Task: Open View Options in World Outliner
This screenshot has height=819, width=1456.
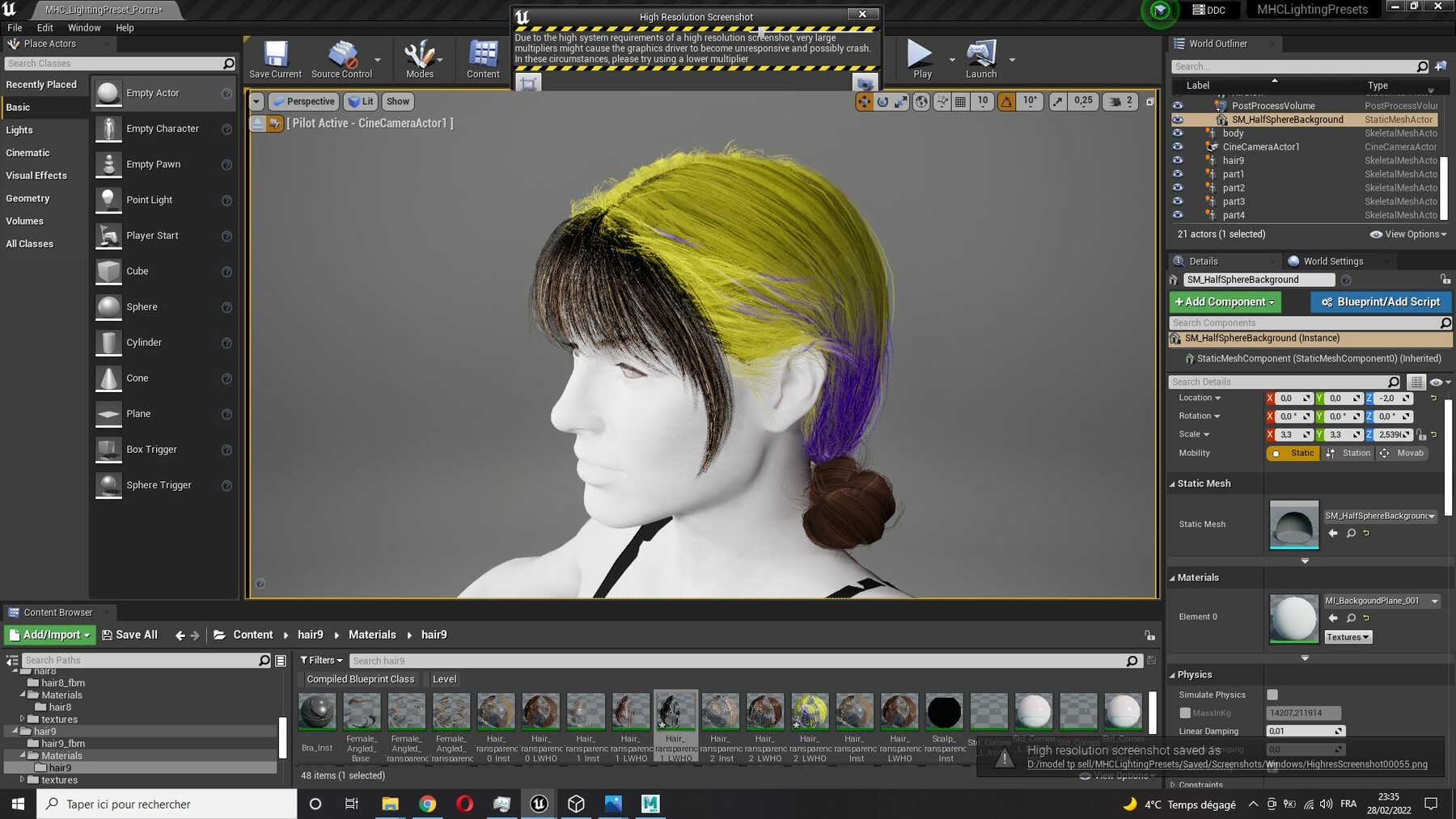Action: 1408,234
